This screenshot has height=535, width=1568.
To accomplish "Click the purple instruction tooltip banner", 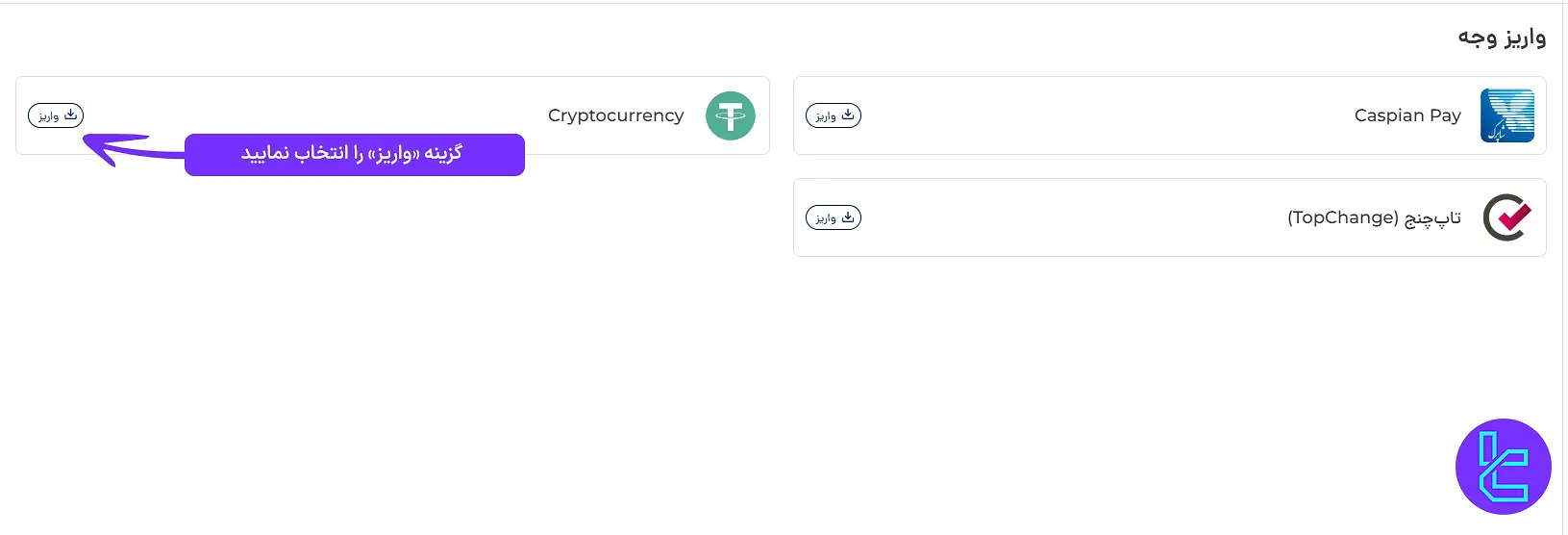I will coord(354,154).
